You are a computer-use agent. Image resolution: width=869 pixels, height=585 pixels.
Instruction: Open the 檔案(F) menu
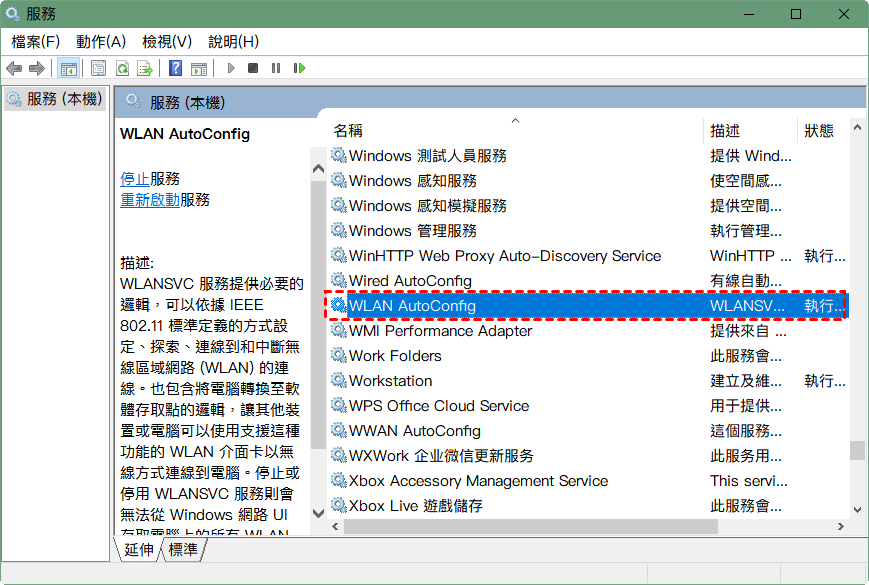(35, 42)
